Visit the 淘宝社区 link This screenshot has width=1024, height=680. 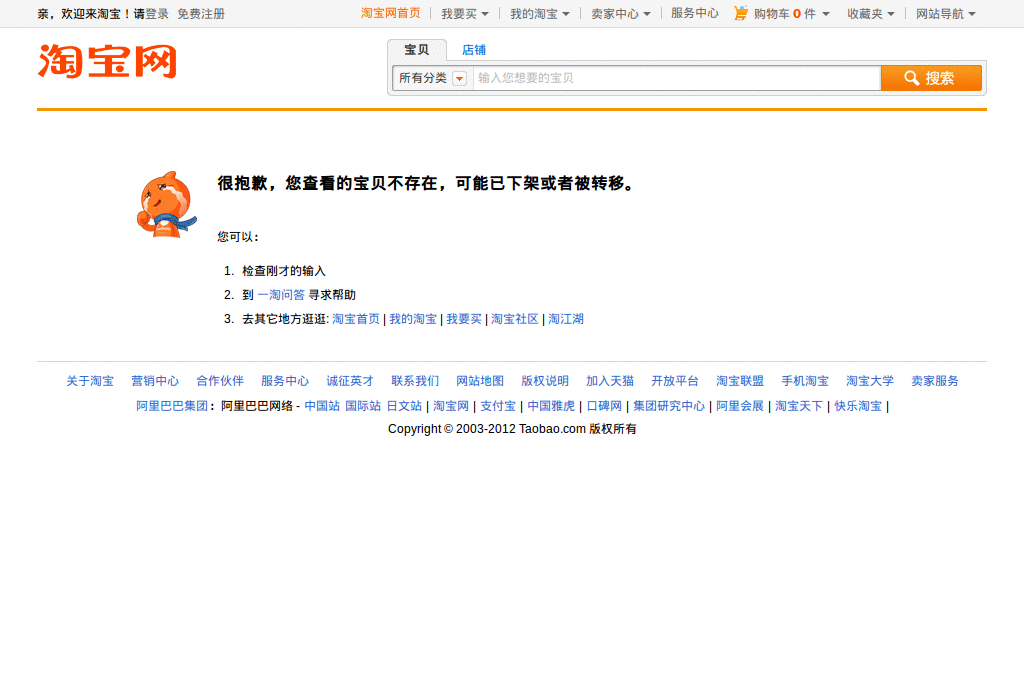515,319
